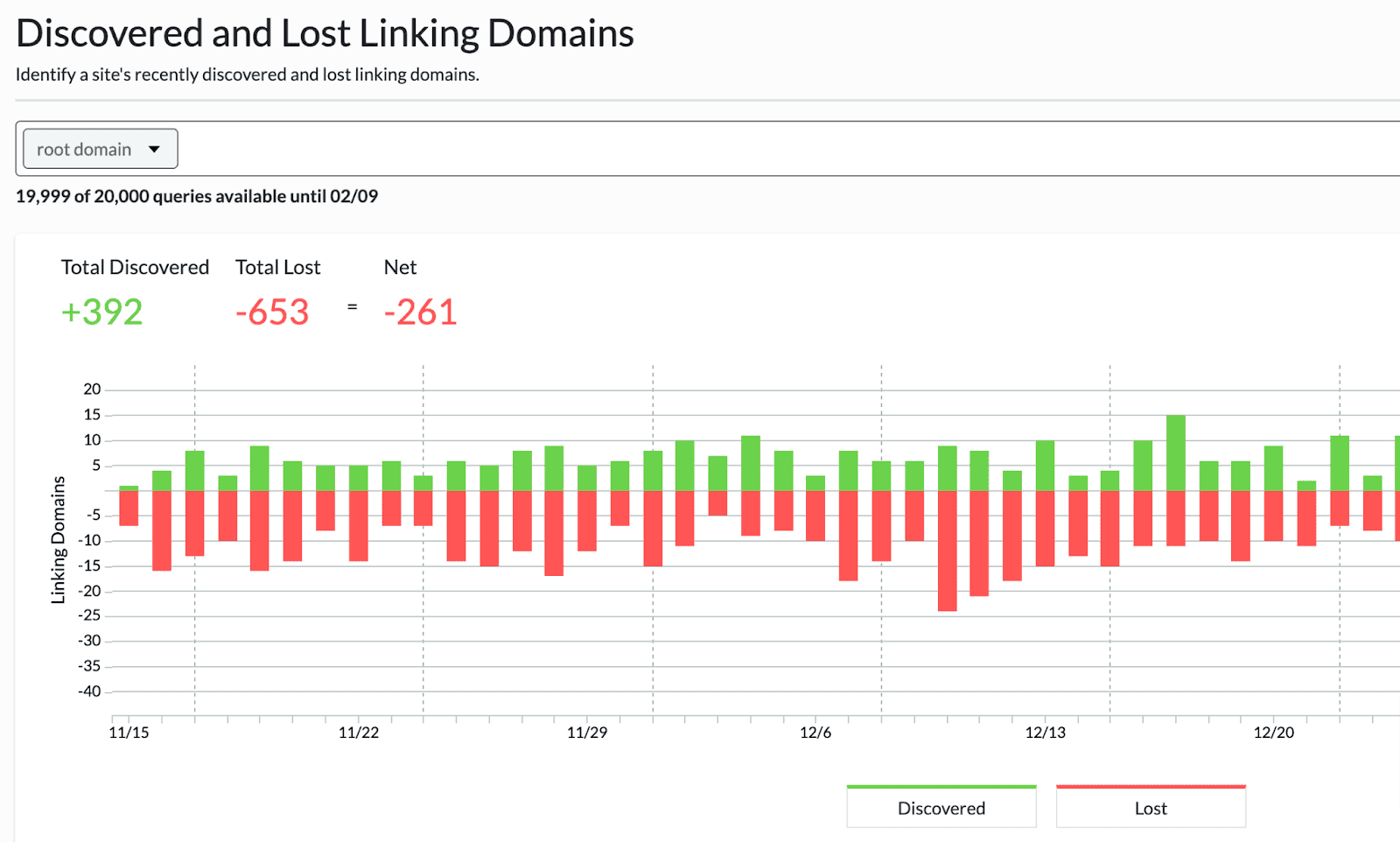Focus the URL input field beside root domain
Image resolution: width=1400 pixels, height=842 pixels.
click(x=787, y=149)
